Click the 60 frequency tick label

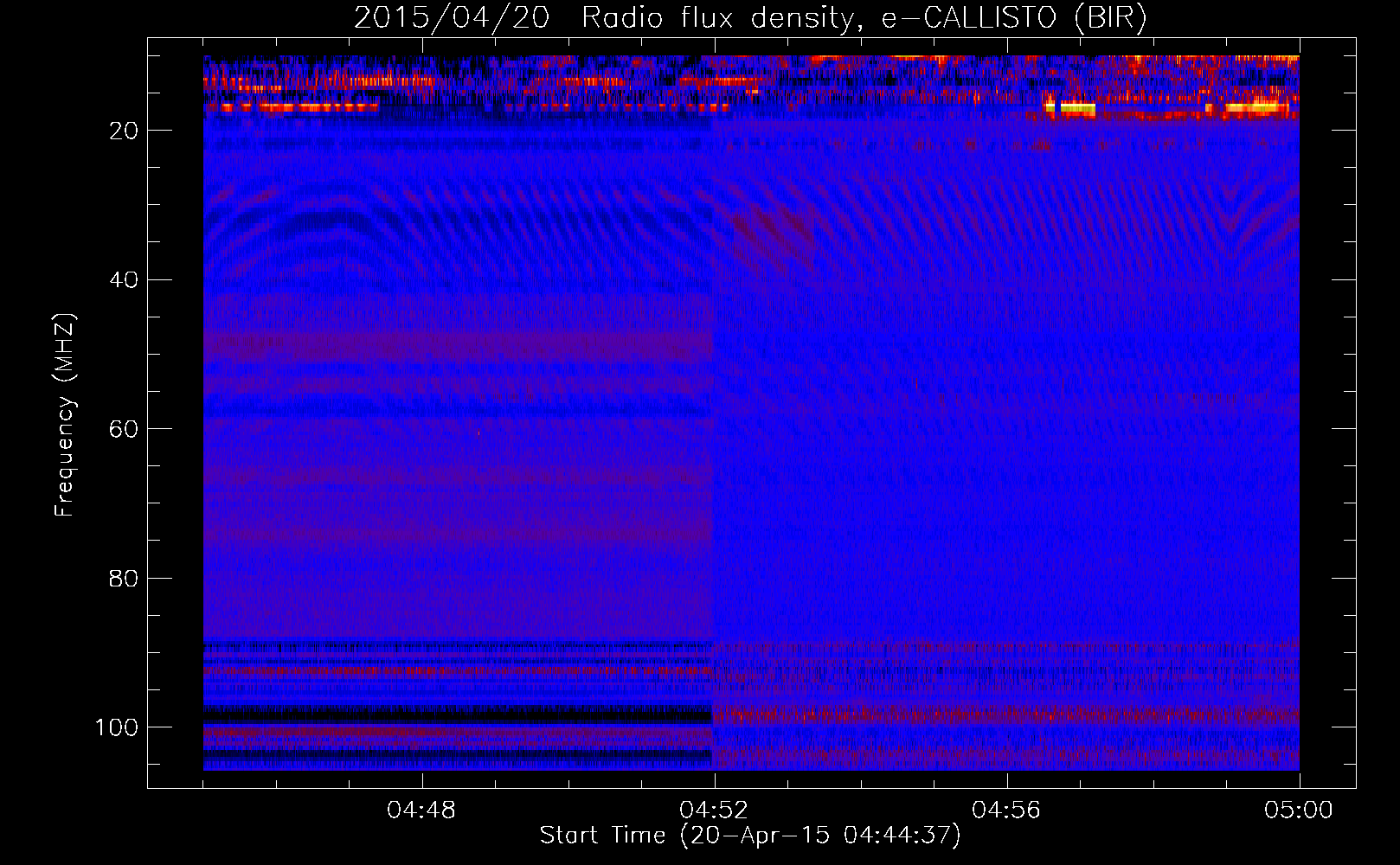[124, 429]
